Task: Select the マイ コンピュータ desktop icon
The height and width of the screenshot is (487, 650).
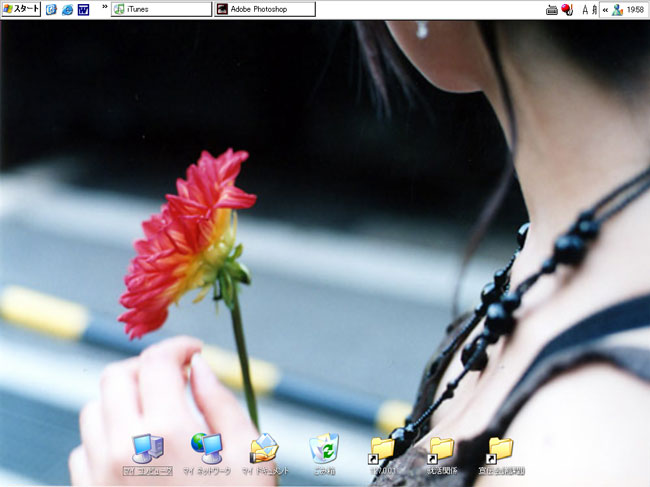Action: 148,450
